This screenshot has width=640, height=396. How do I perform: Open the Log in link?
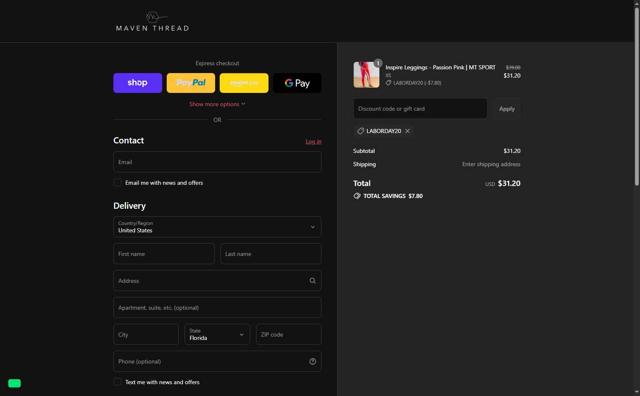(313, 142)
